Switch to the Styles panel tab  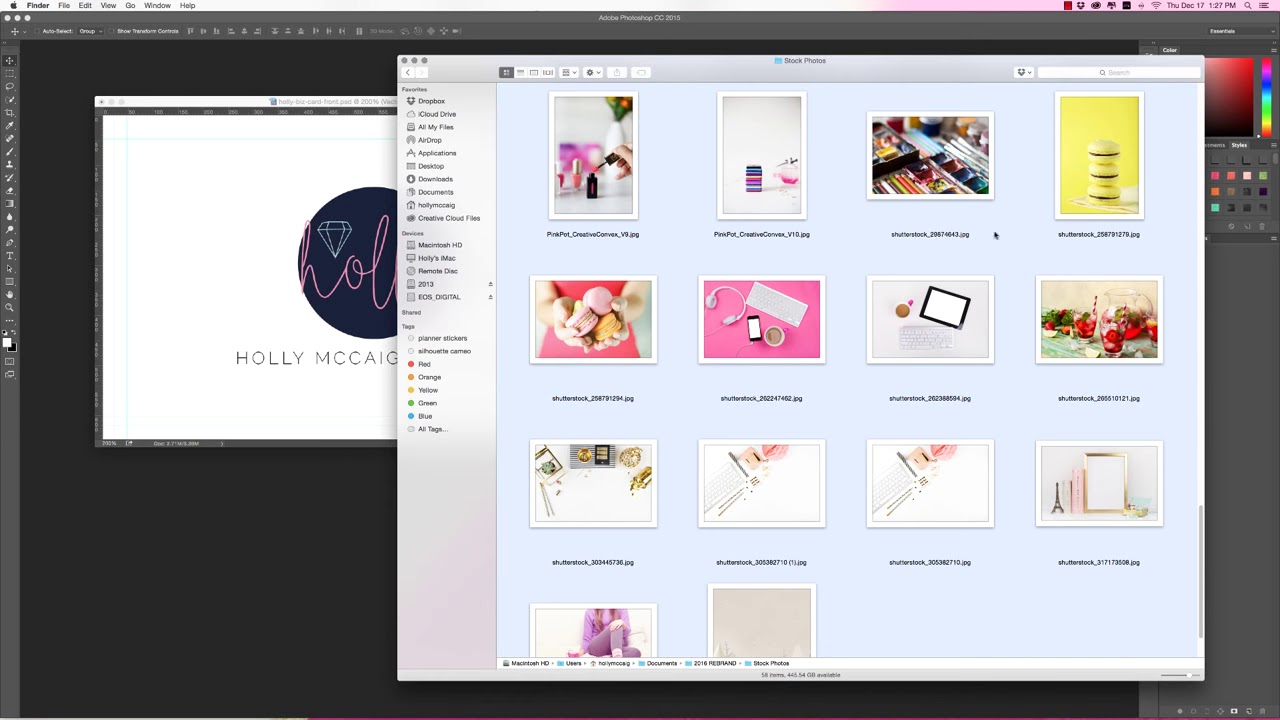coord(1239,145)
